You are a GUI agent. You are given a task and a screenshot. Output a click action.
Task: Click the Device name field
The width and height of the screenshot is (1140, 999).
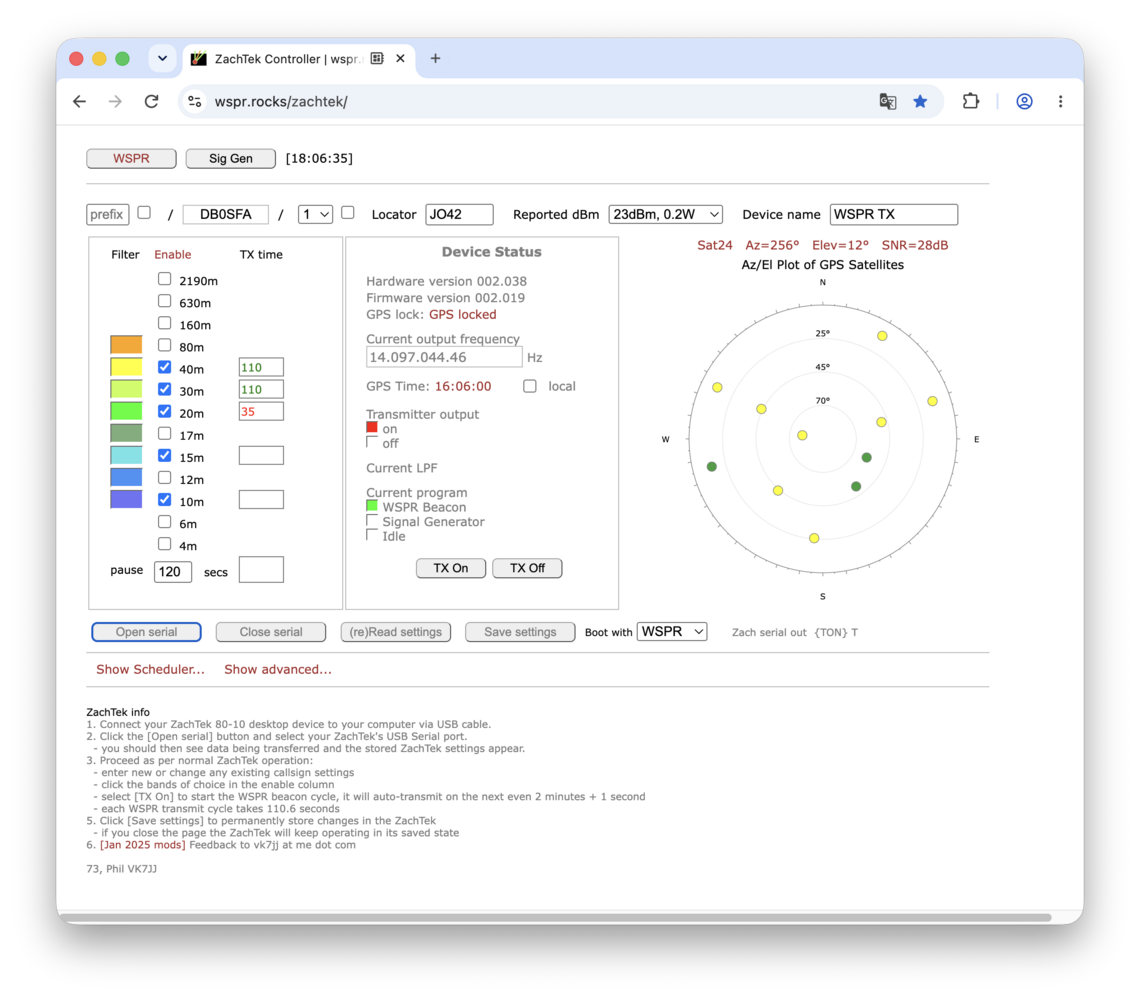pyautogui.click(x=894, y=214)
